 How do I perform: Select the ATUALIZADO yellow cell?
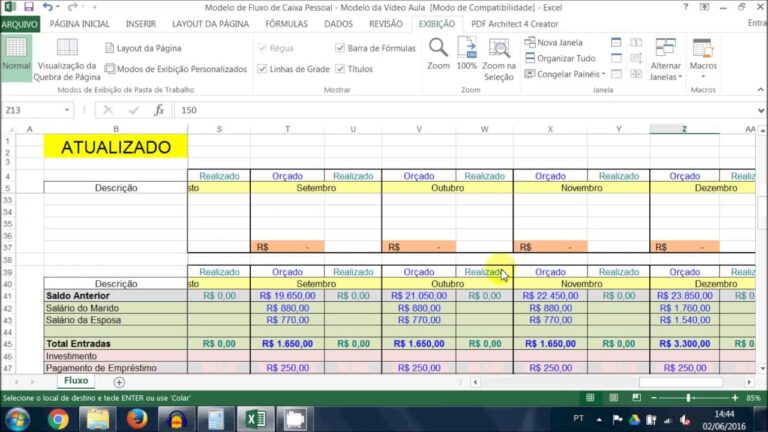pyautogui.click(x=116, y=147)
